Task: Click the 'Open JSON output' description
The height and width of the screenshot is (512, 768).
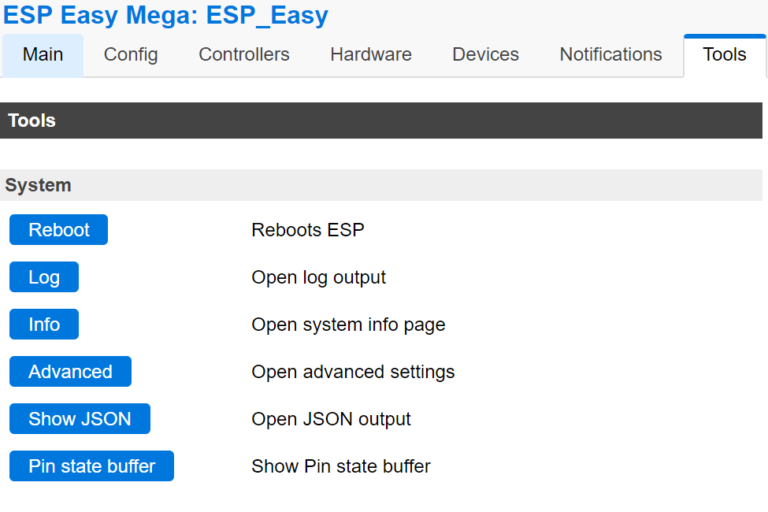Action: (x=331, y=419)
